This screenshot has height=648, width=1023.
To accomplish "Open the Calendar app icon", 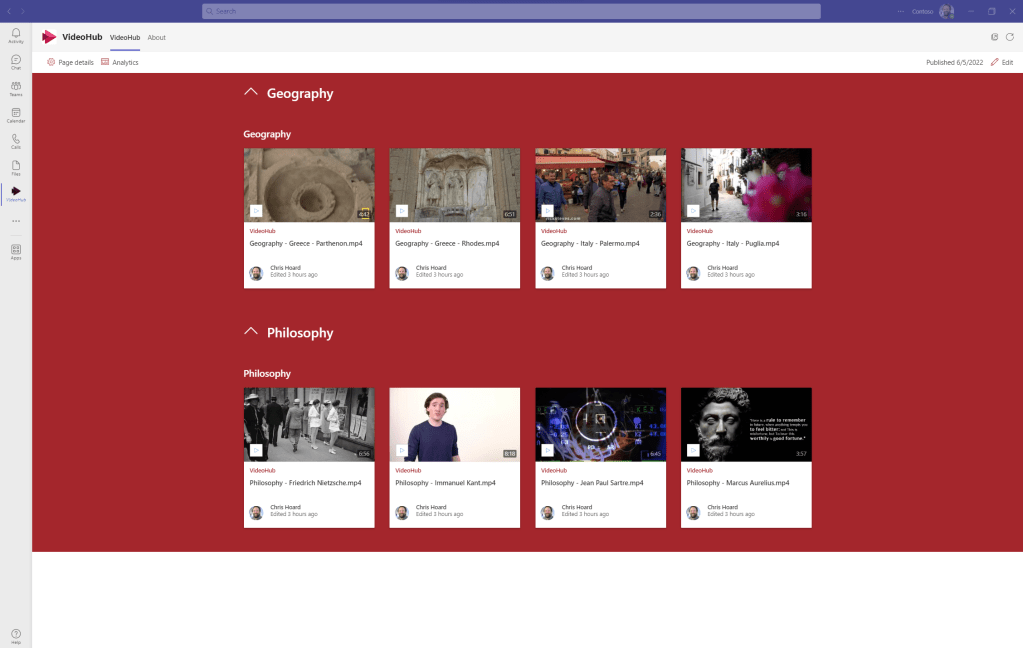I will click(x=16, y=115).
